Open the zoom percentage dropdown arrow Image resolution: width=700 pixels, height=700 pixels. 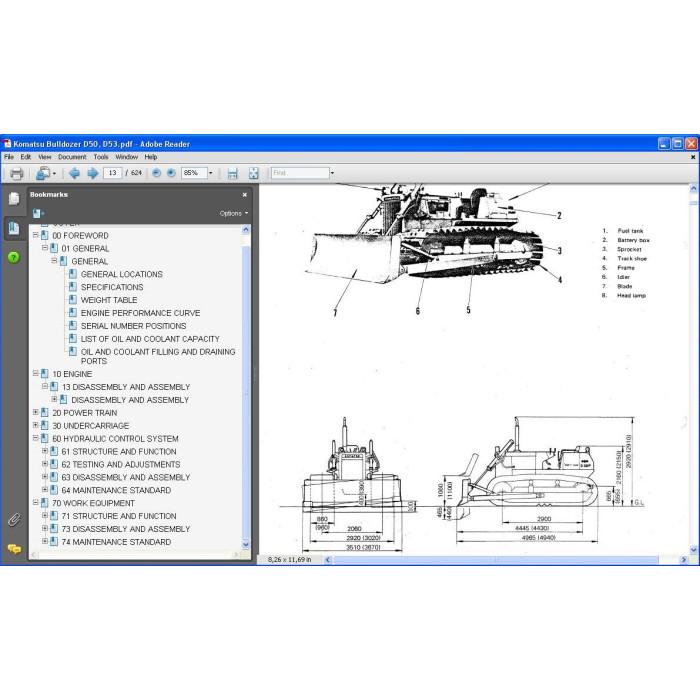point(211,173)
